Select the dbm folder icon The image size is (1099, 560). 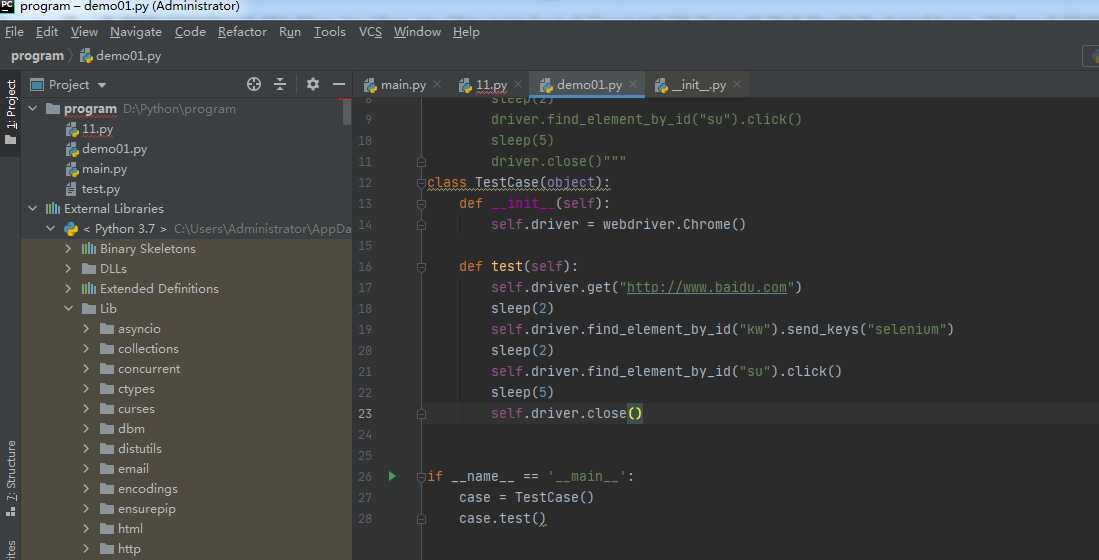click(107, 428)
